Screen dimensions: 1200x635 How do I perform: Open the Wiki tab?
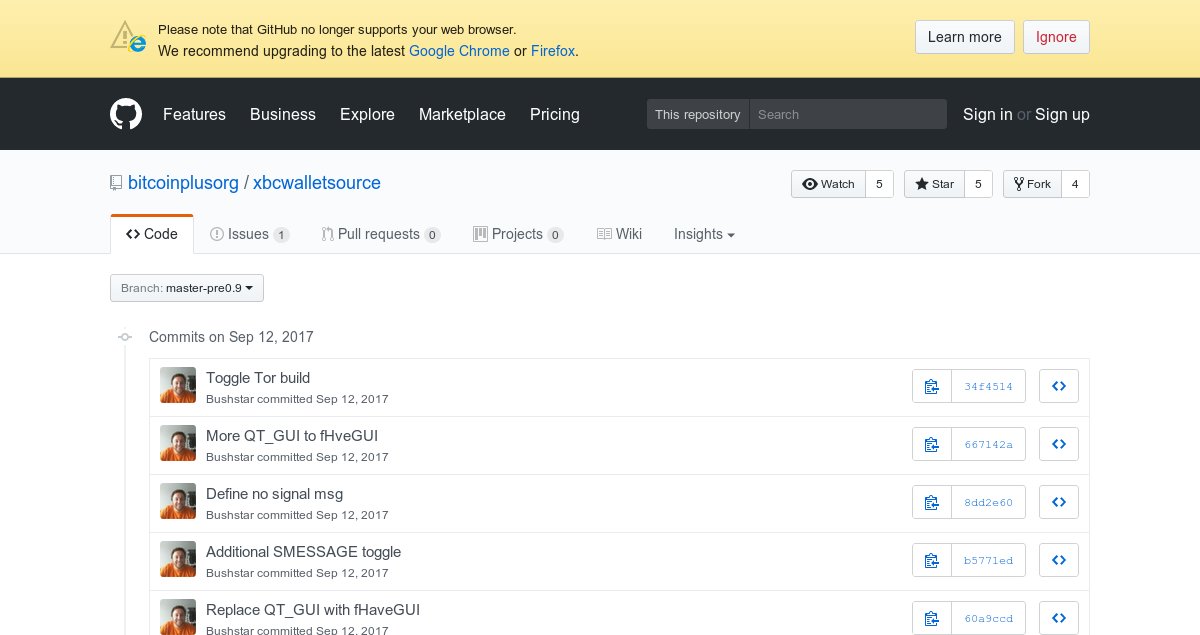click(619, 234)
